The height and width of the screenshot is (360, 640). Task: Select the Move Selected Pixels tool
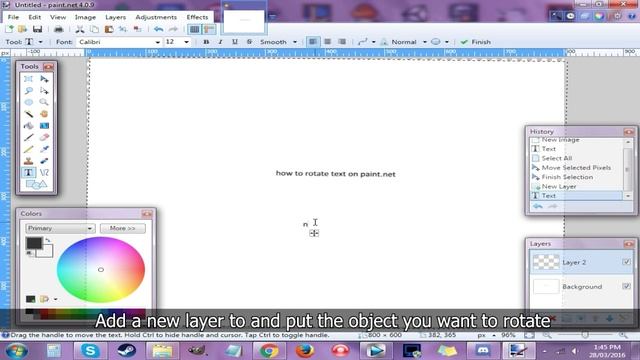(44, 79)
